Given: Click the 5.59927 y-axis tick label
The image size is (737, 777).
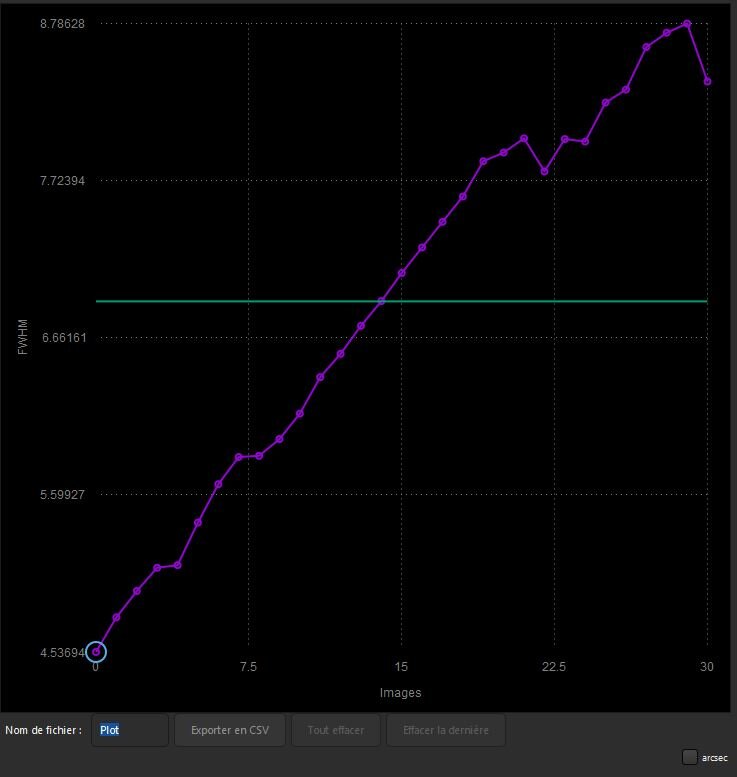Looking at the screenshot, I should 62,495.
